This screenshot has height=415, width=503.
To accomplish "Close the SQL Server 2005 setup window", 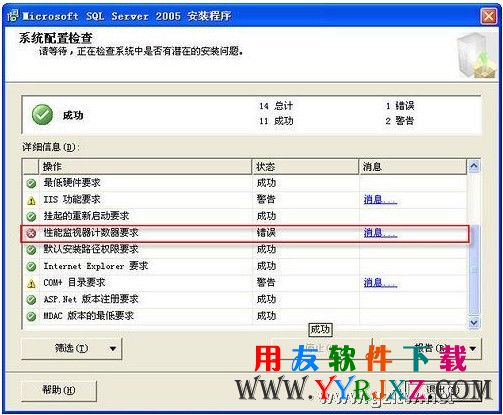I will pyautogui.click(x=489, y=16).
